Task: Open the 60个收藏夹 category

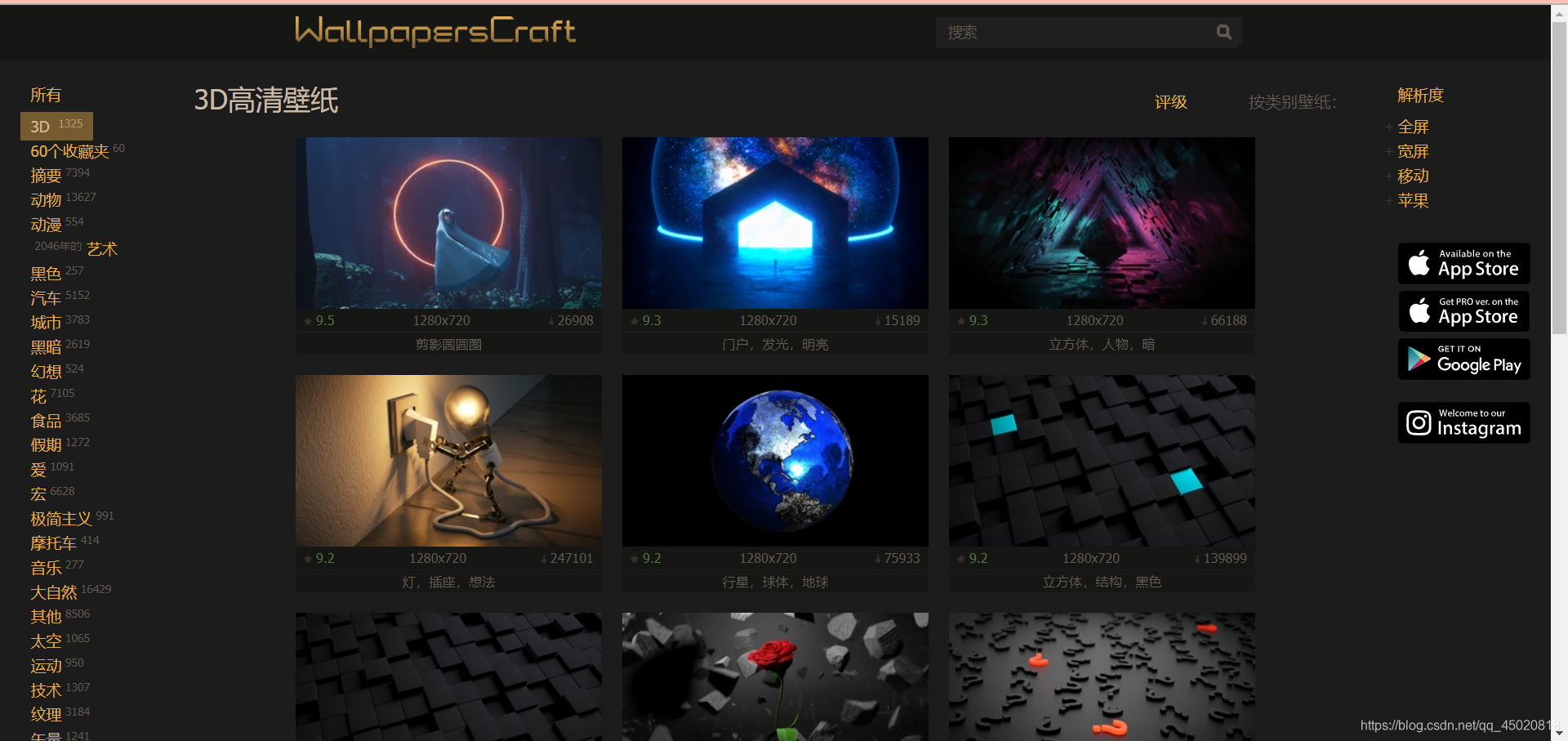Action: (69, 151)
